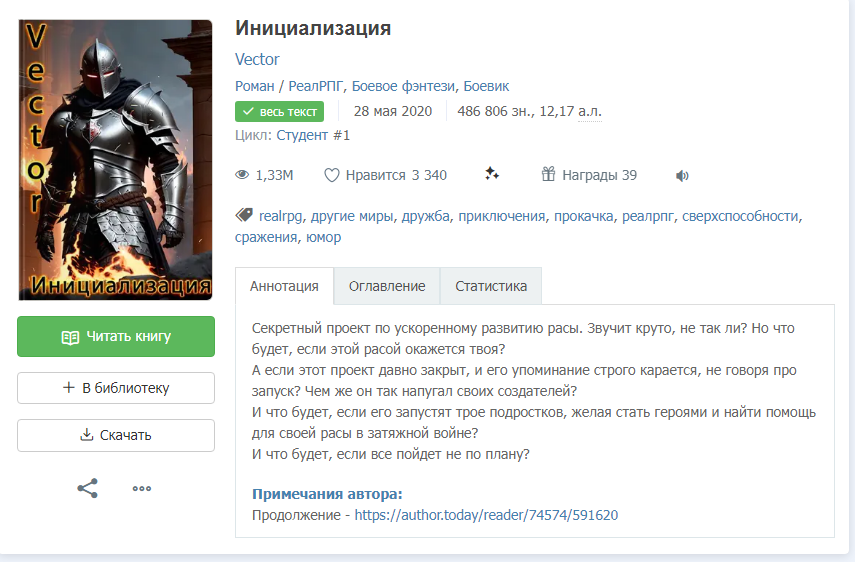Select the Аннотация tab
This screenshot has height=562, width=855.
tap(284, 286)
